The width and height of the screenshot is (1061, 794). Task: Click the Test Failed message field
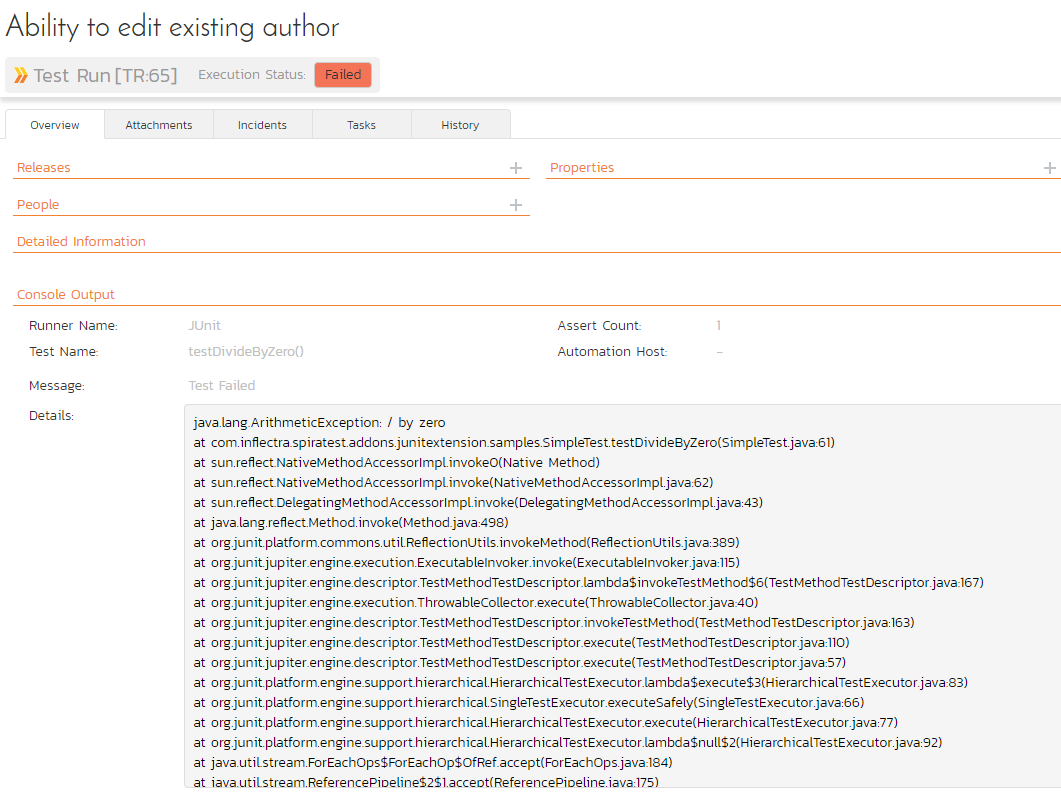click(x=222, y=386)
